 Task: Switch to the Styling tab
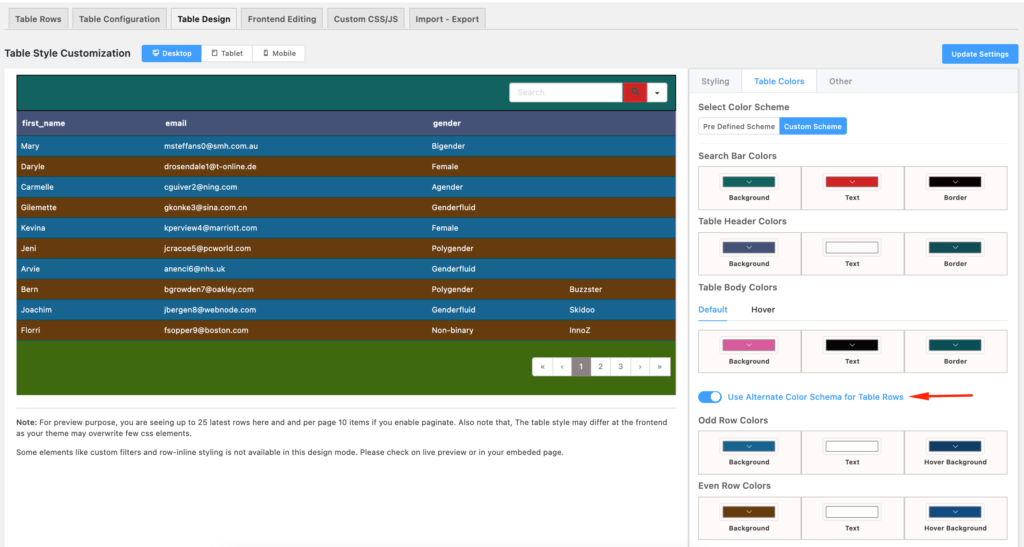(x=715, y=81)
